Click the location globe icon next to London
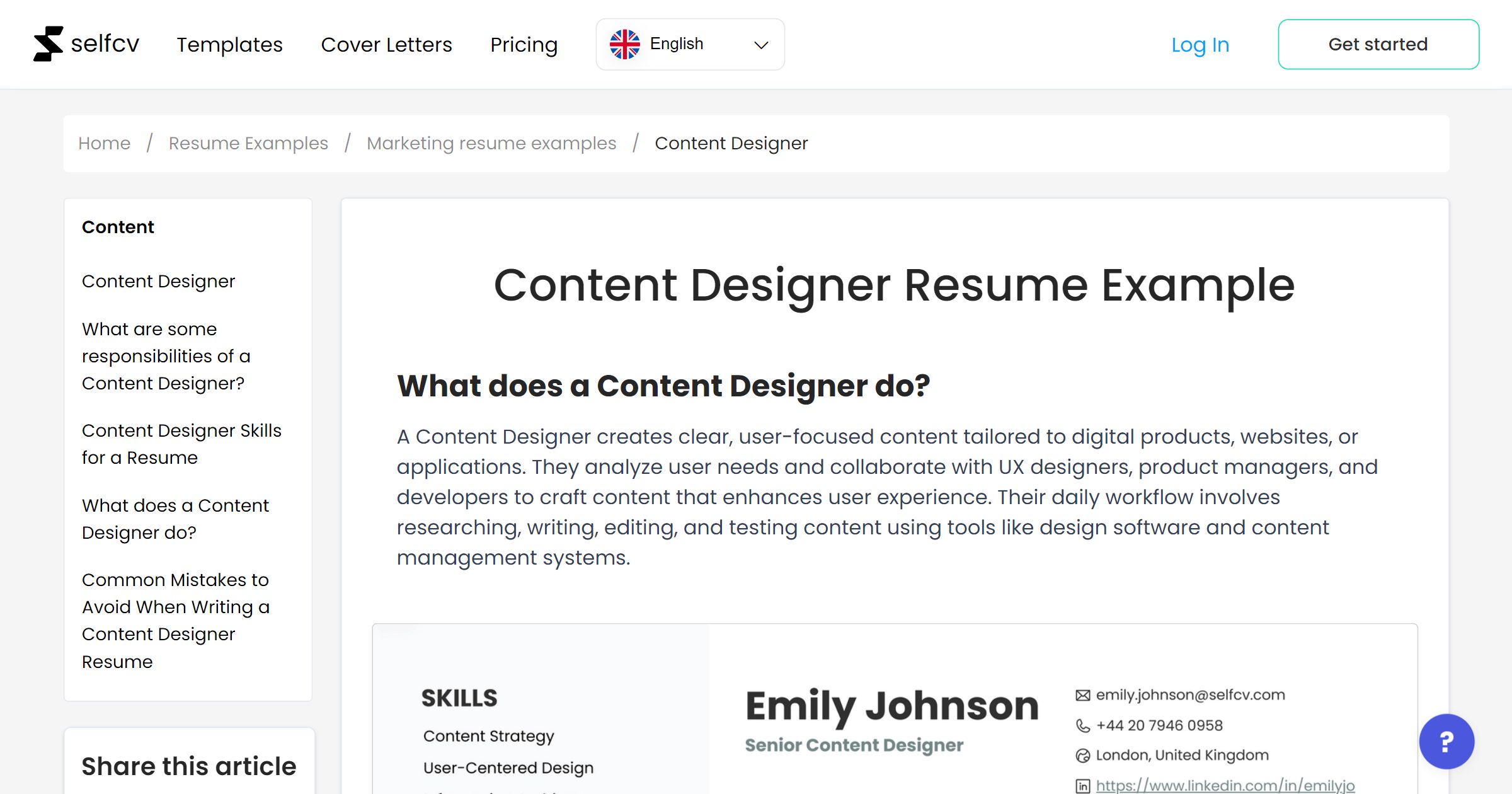The height and width of the screenshot is (794, 1512). [x=1082, y=755]
